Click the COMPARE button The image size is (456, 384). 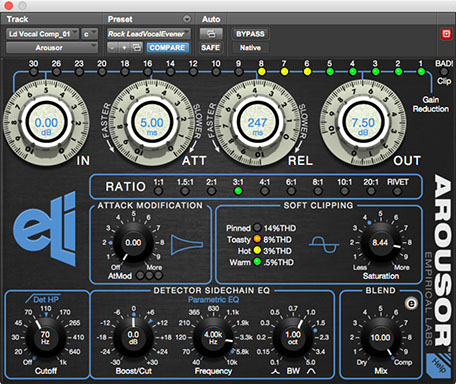click(167, 48)
